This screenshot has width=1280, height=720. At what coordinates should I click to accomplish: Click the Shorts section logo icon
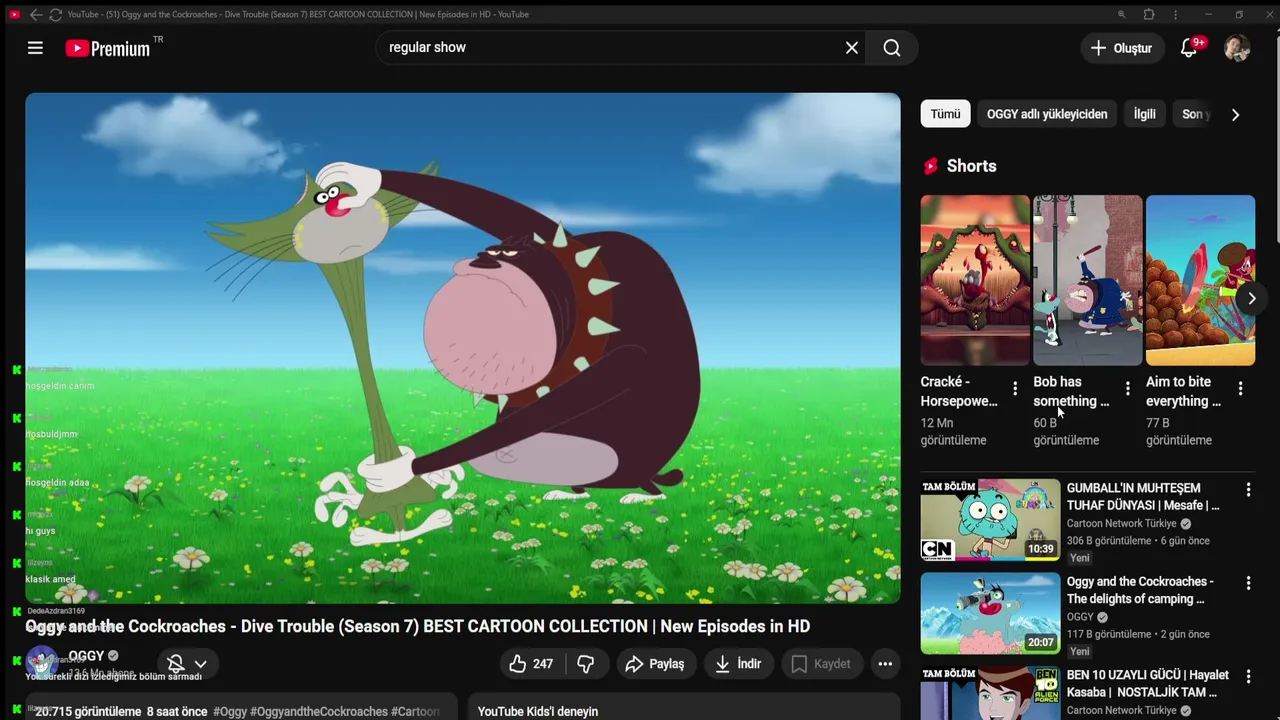pos(931,166)
